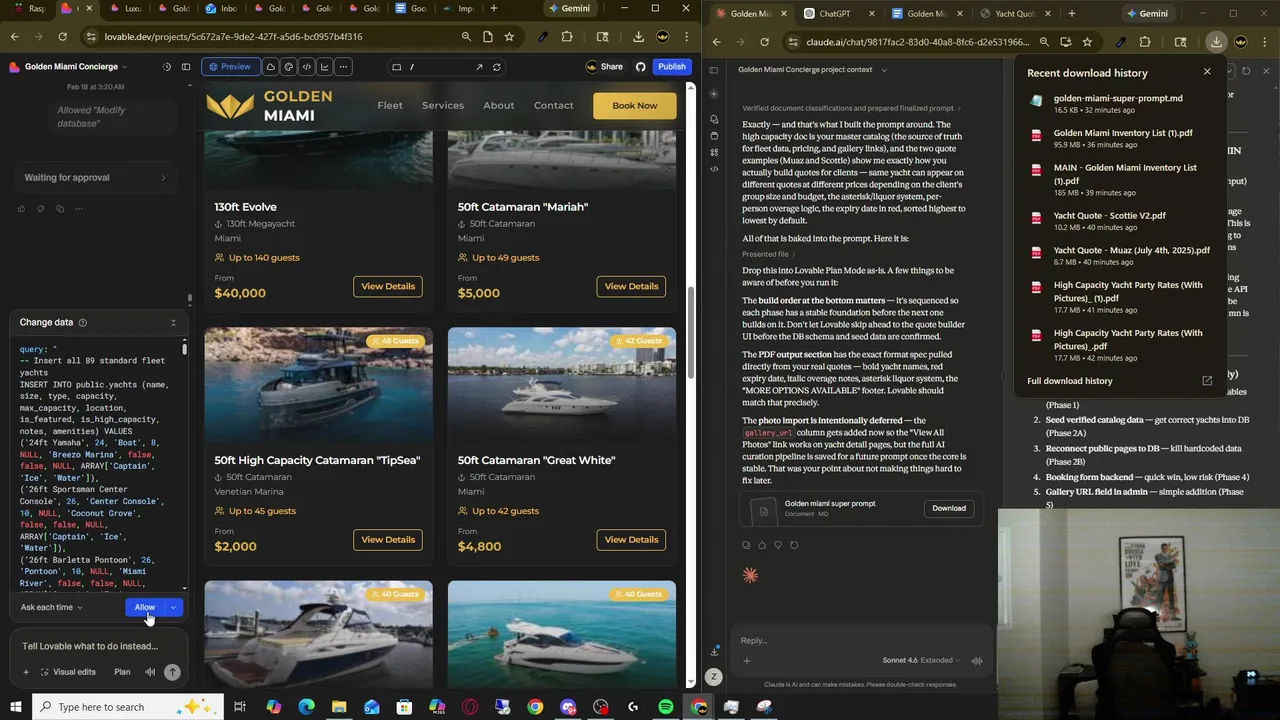Close the Change data panel
This screenshot has height=720, width=1280.
coord(173,322)
